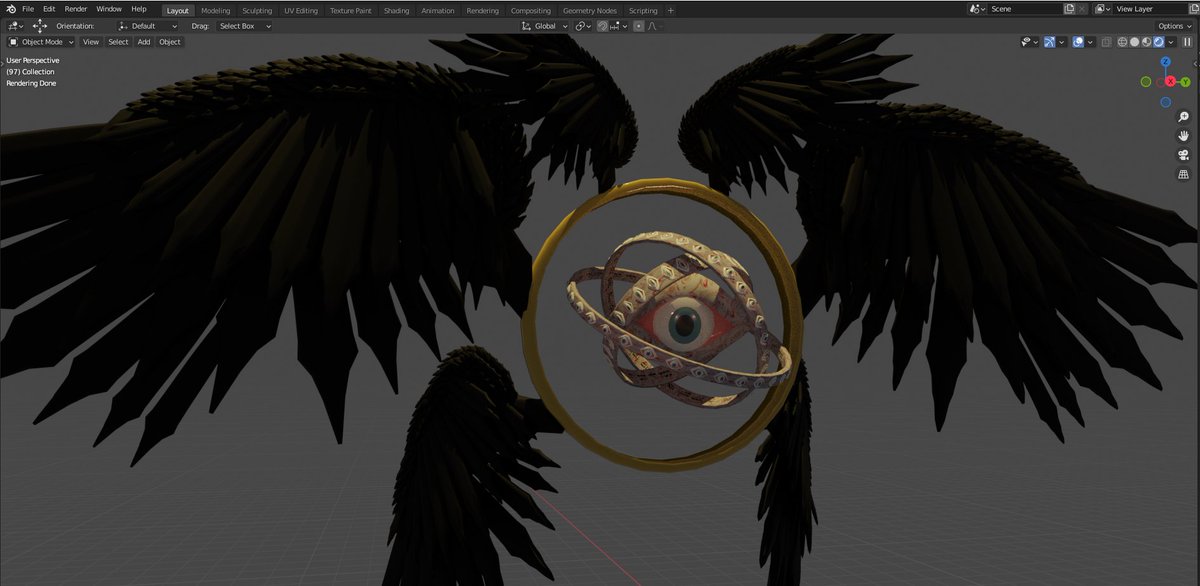1200x586 pixels.
Task: Select rendered viewport shading mode
Action: (1158, 42)
